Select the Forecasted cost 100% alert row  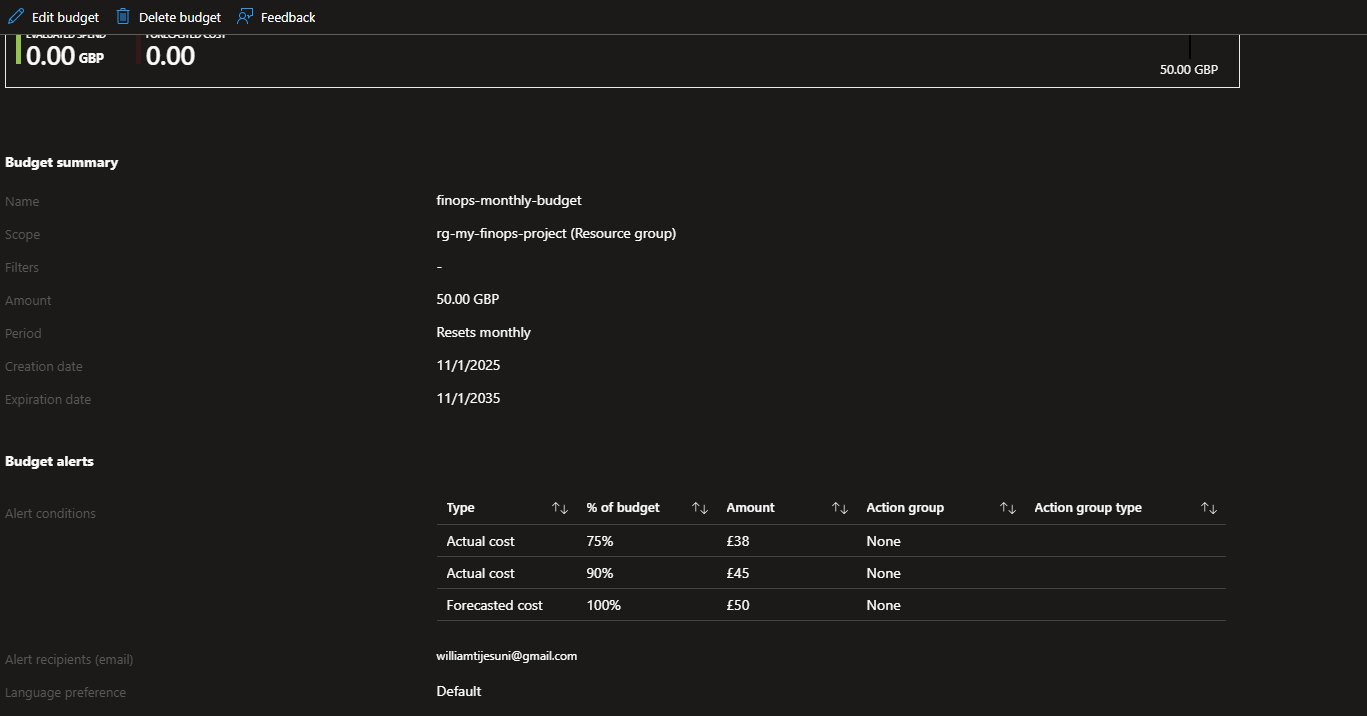(830, 605)
